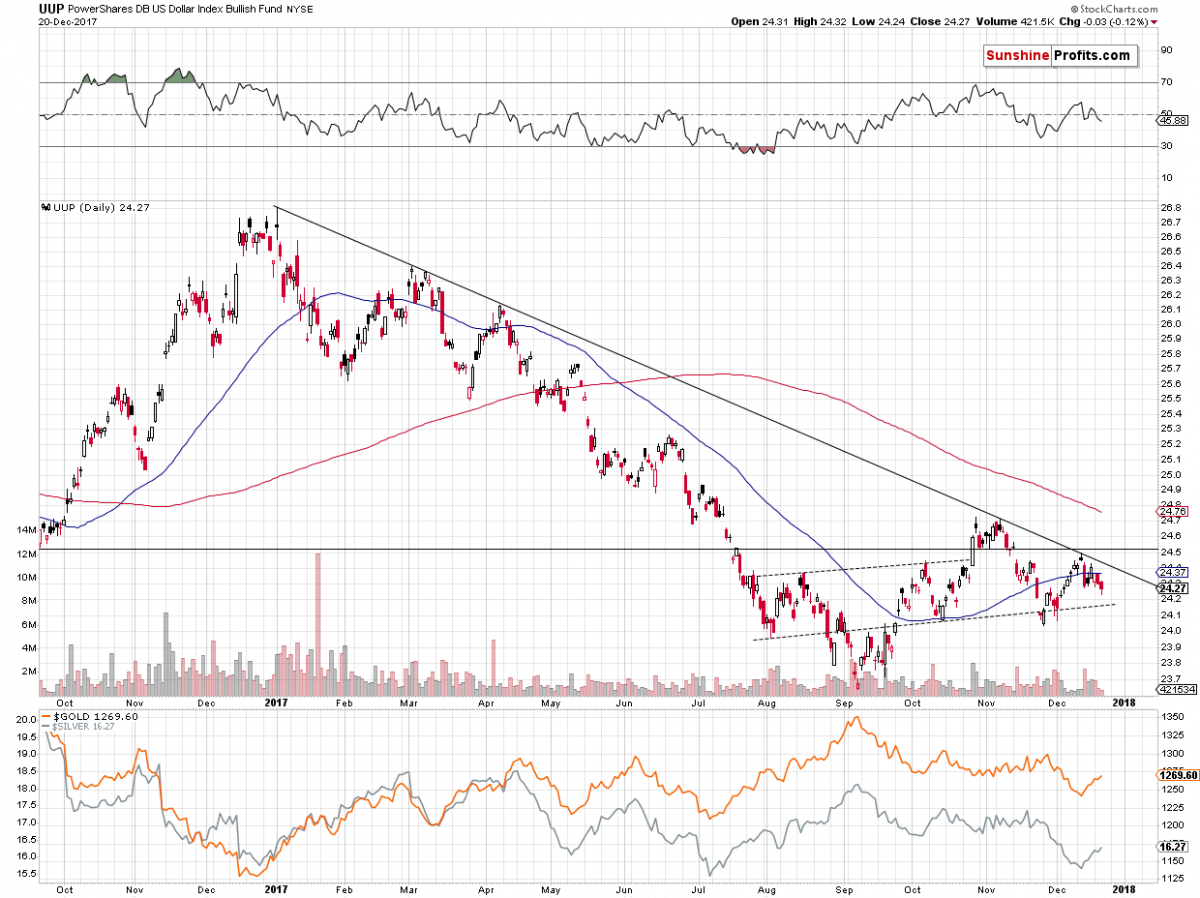Click the candlestick icon beside UUP (Daily)

pyautogui.click(x=45, y=206)
